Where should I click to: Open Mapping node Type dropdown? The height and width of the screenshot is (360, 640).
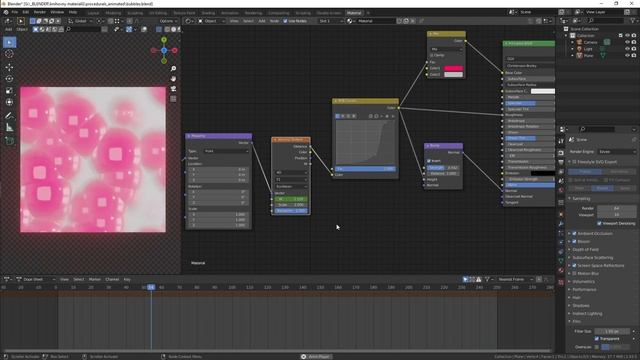pyautogui.click(x=227, y=151)
